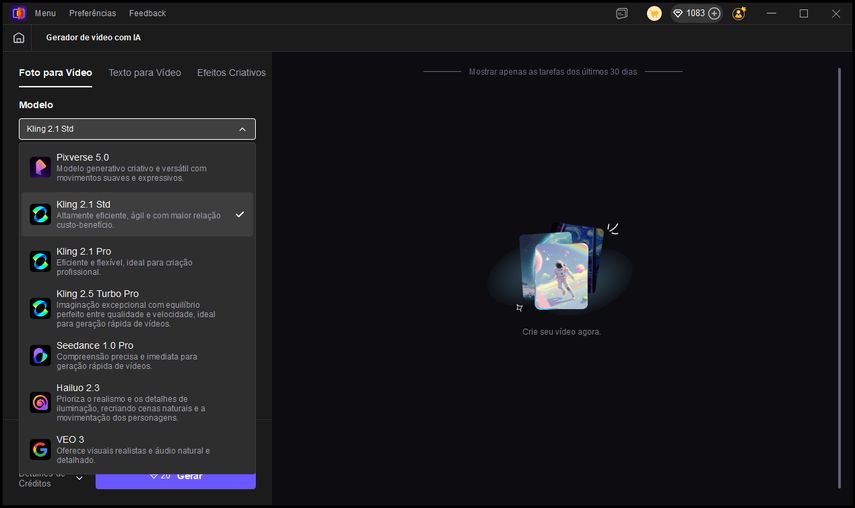Collapse the Modelo dropdown box
This screenshot has height=508, width=855.
point(137,129)
